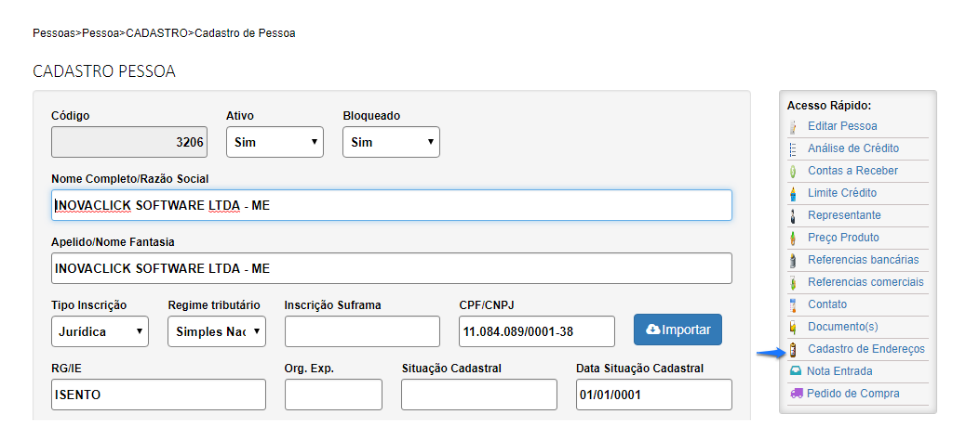Image resolution: width=969 pixels, height=437 pixels.
Task: Click the Pedido de Compra truck icon
Action: 795,394
